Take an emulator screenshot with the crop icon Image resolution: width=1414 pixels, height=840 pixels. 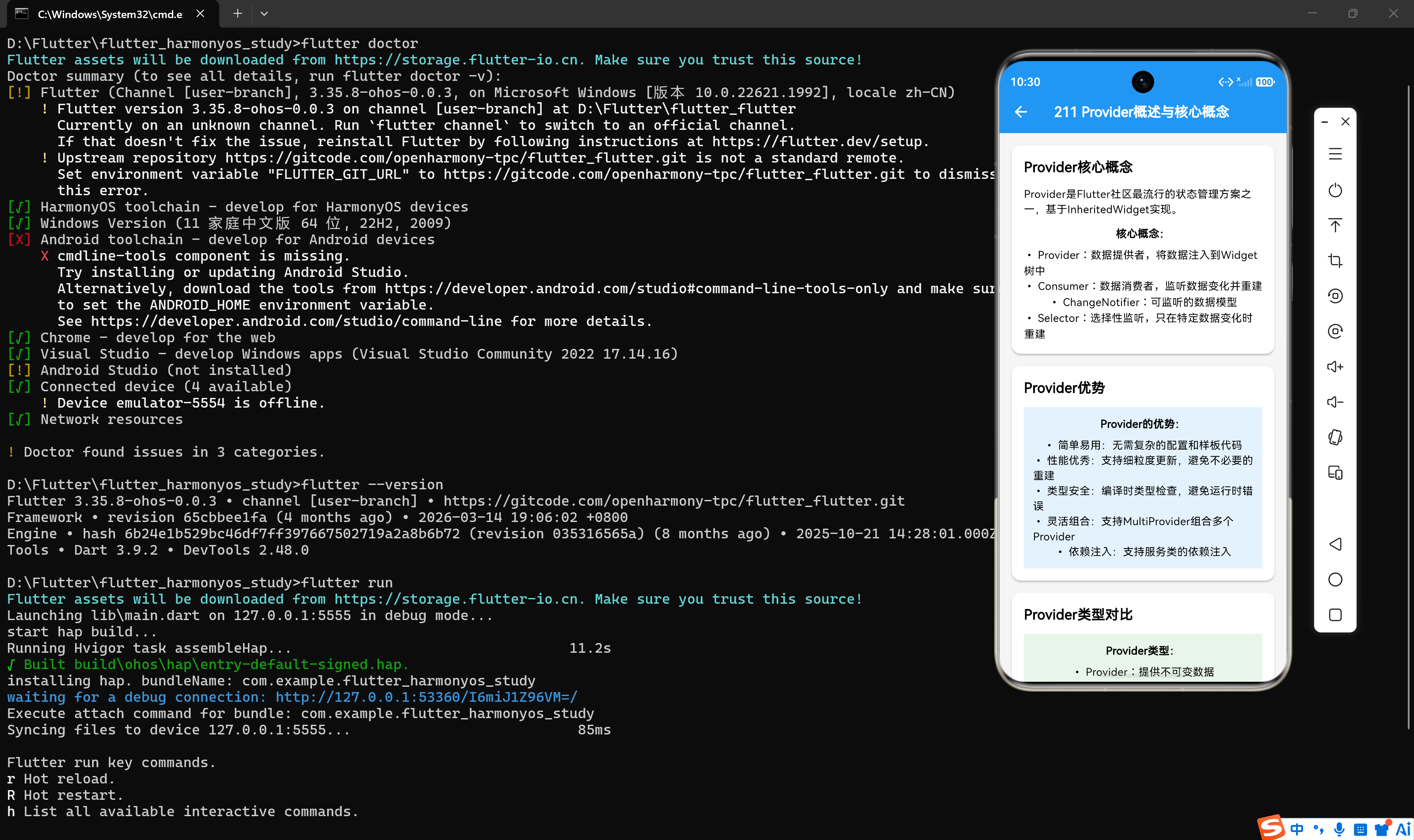coord(1335,261)
